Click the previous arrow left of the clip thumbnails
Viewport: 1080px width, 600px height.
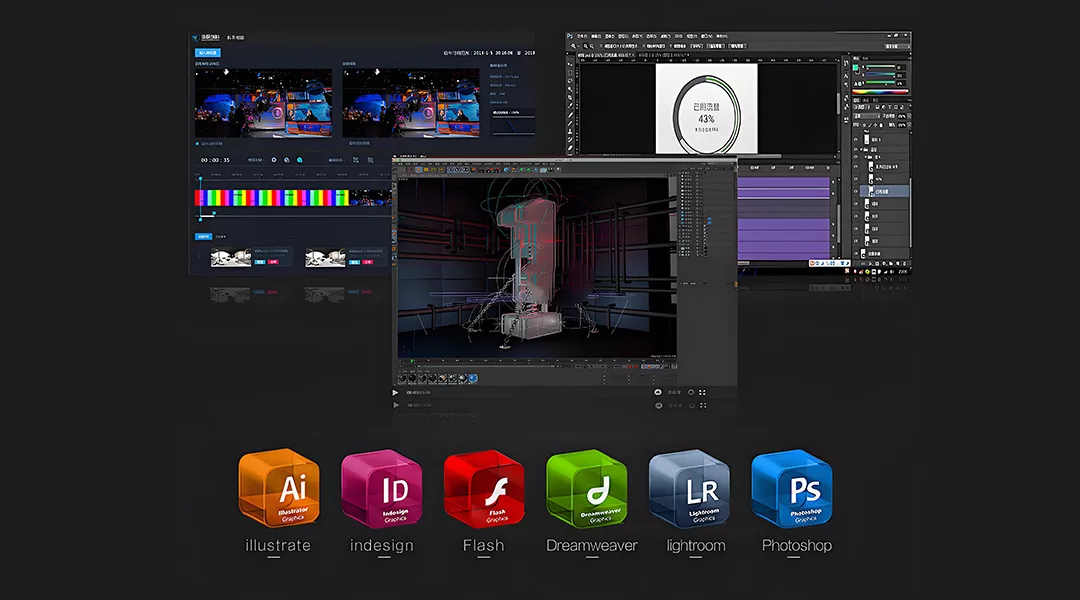pos(199,256)
